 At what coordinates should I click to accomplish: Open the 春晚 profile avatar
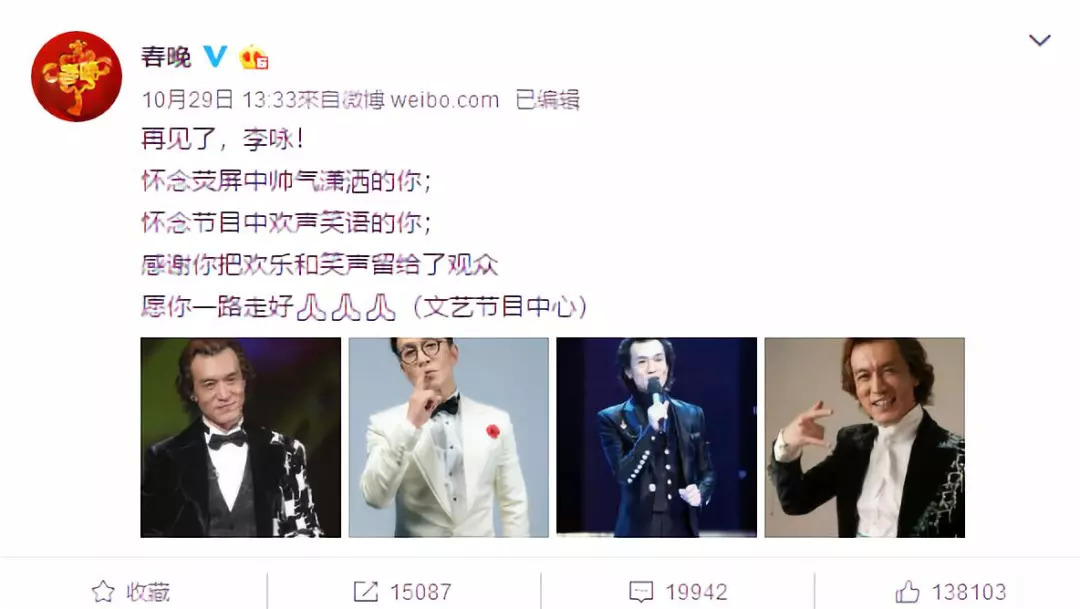coord(76,76)
